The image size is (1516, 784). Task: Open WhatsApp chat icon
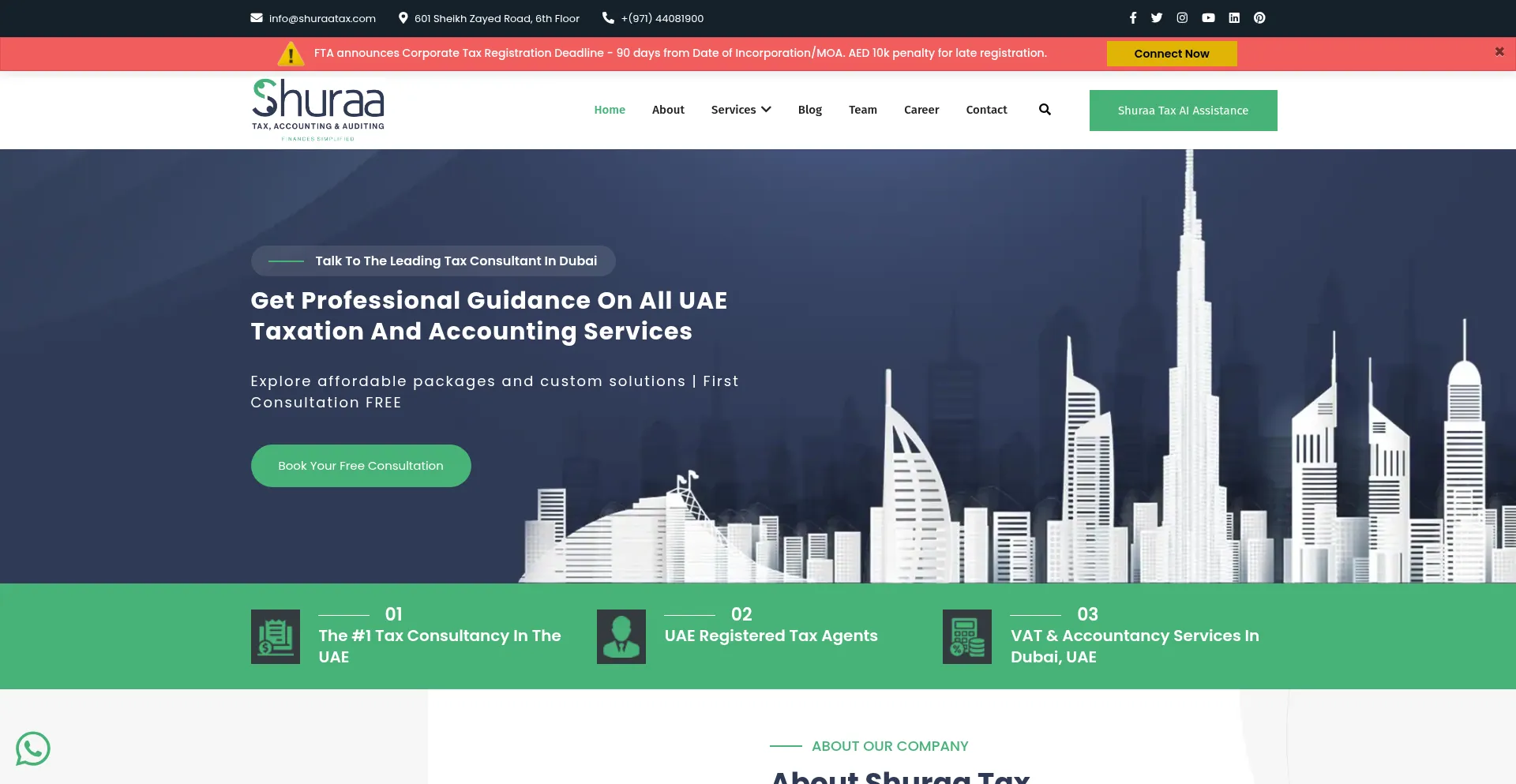33,748
